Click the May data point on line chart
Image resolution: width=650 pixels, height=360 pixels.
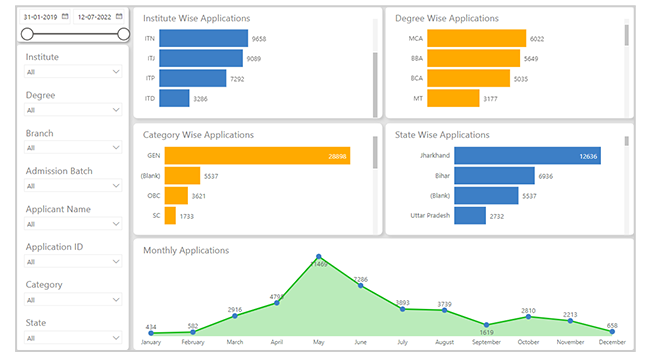coord(318,257)
